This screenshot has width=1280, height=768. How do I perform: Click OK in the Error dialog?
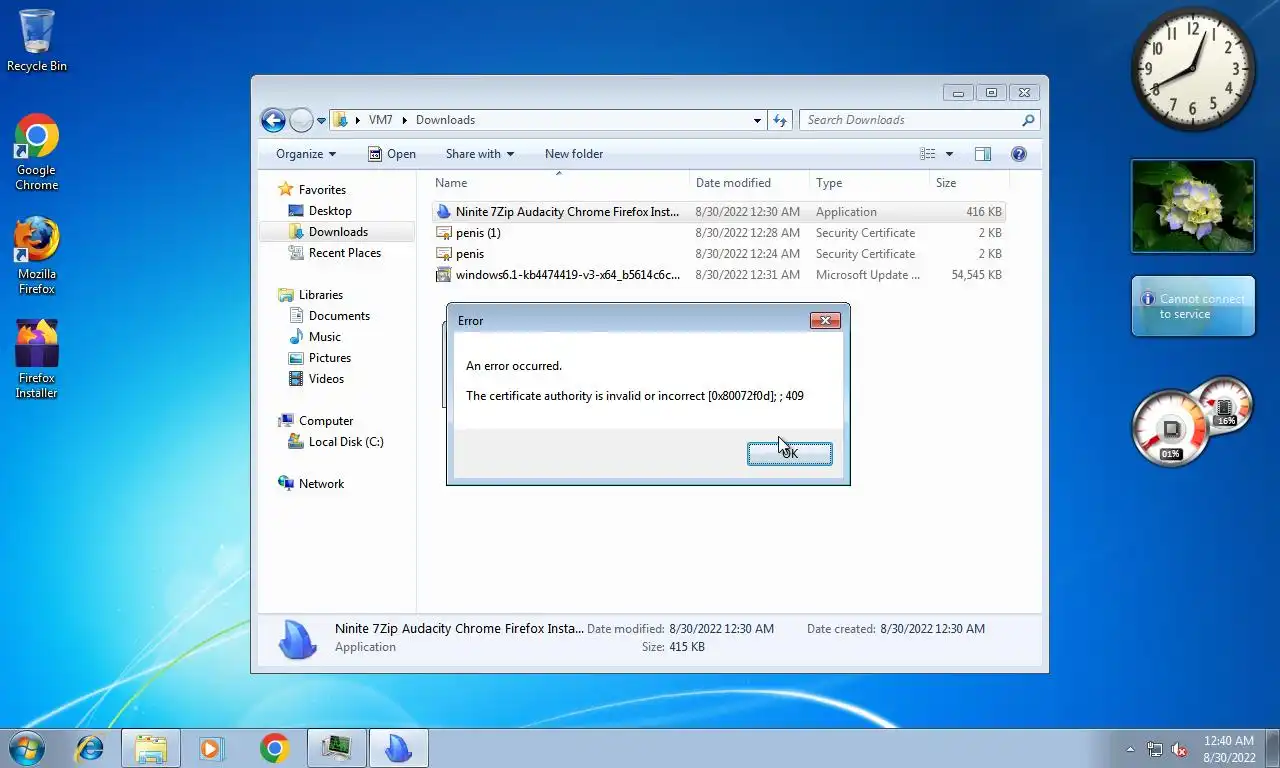pyautogui.click(x=789, y=454)
